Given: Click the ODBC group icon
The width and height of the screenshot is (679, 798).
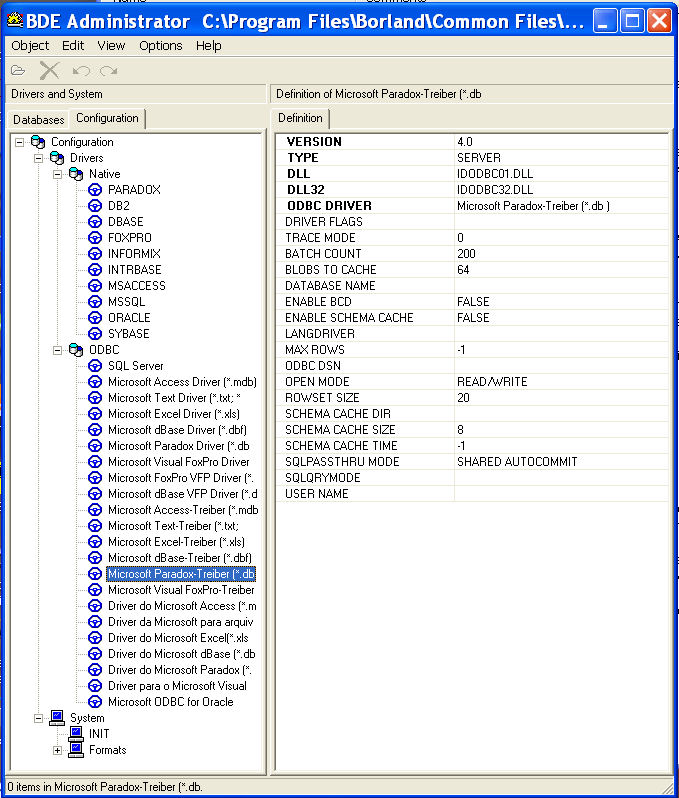Looking at the screenshot, I should tap(76, 350).
